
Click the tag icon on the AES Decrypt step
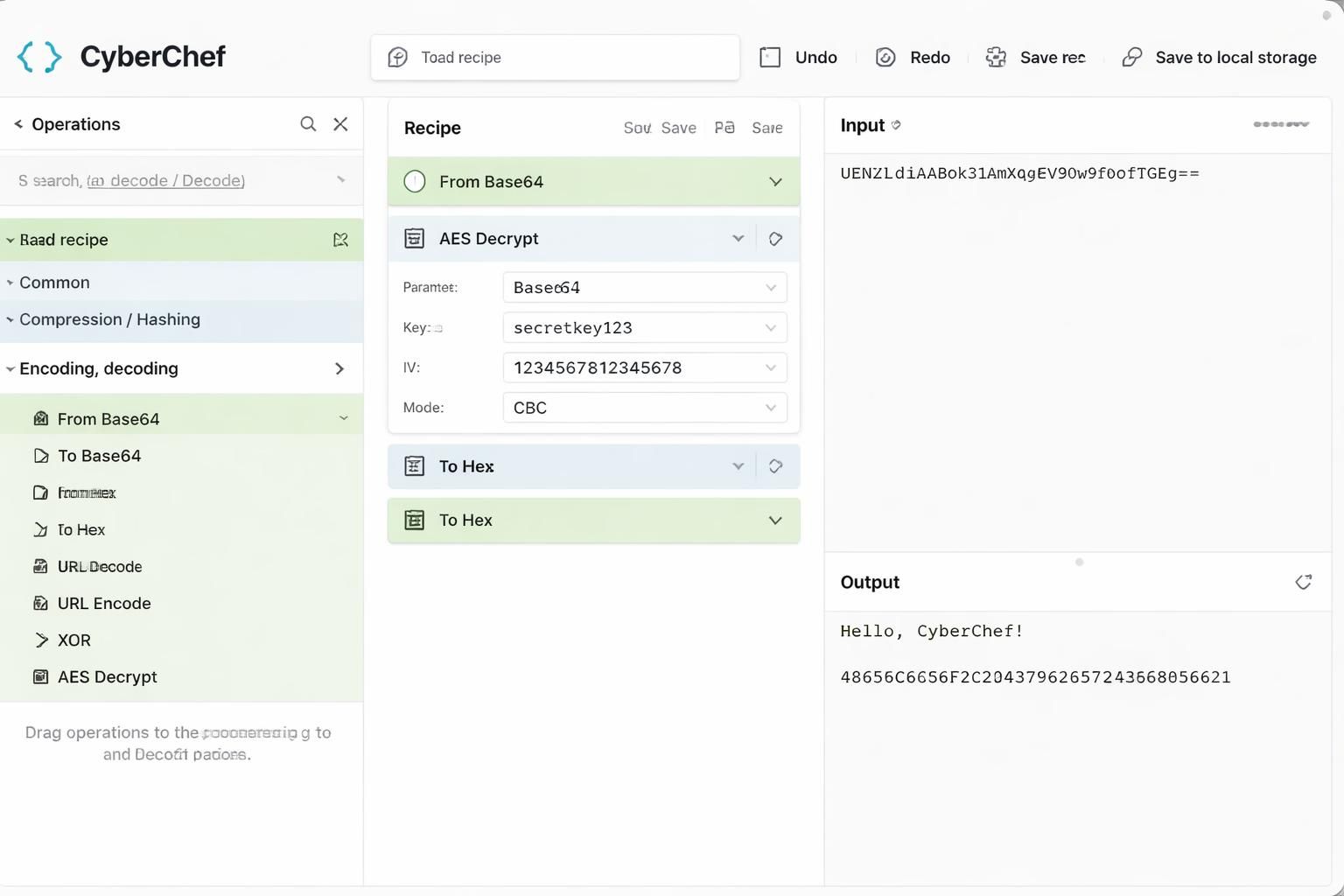point(775,239)
